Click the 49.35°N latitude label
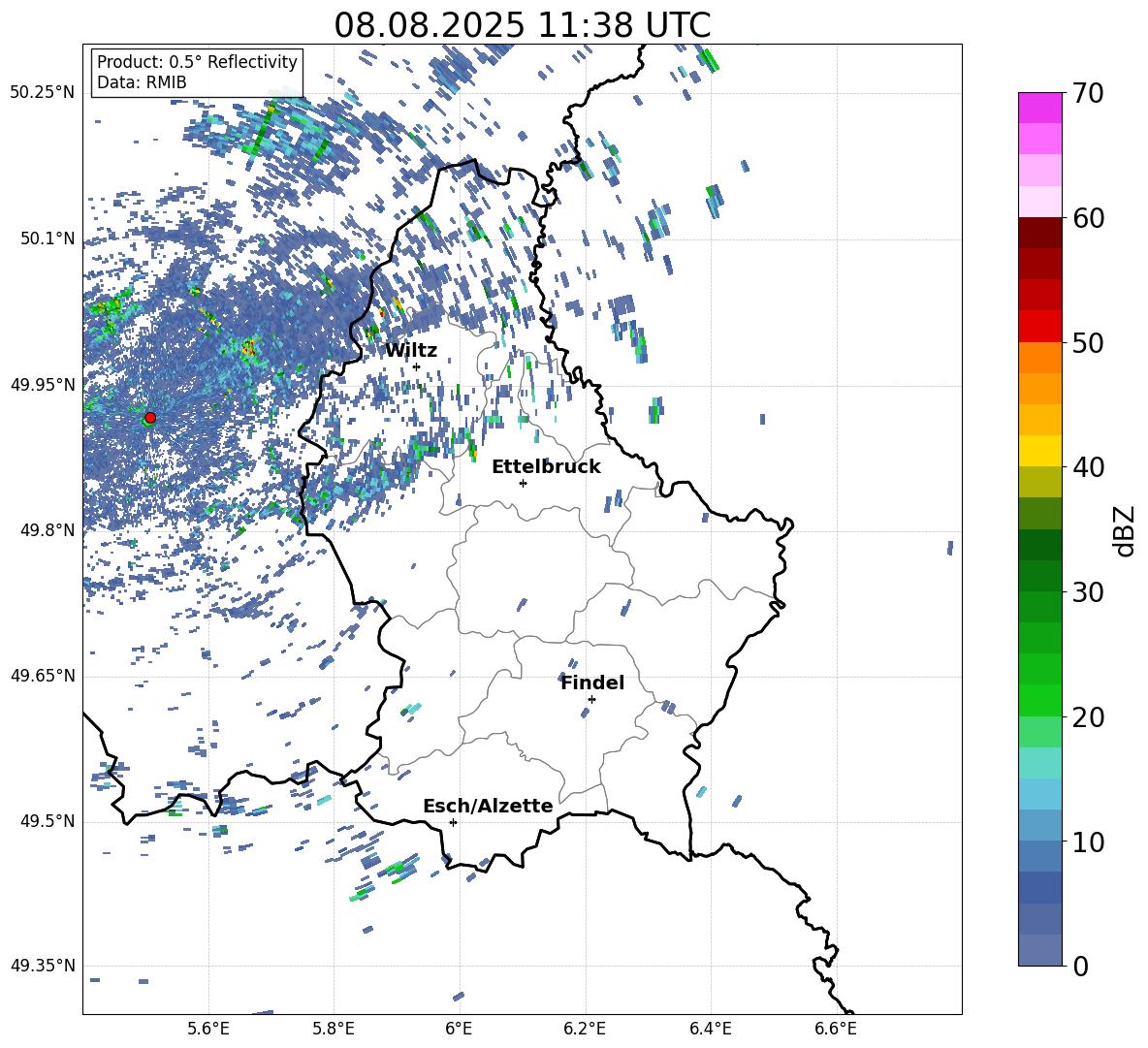This screenshot has width=1148, height=1048. coord(44,966)
